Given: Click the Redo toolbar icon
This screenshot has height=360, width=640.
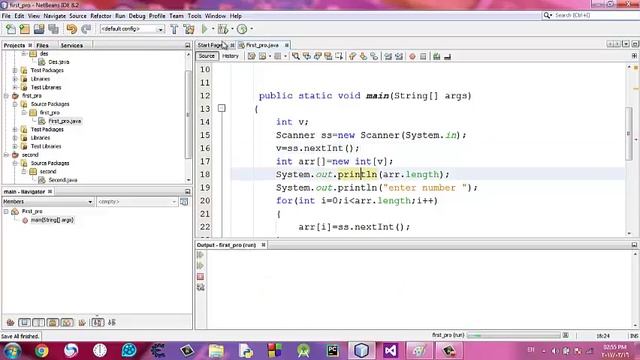Looking at the screenshot, I should (86, 29).
